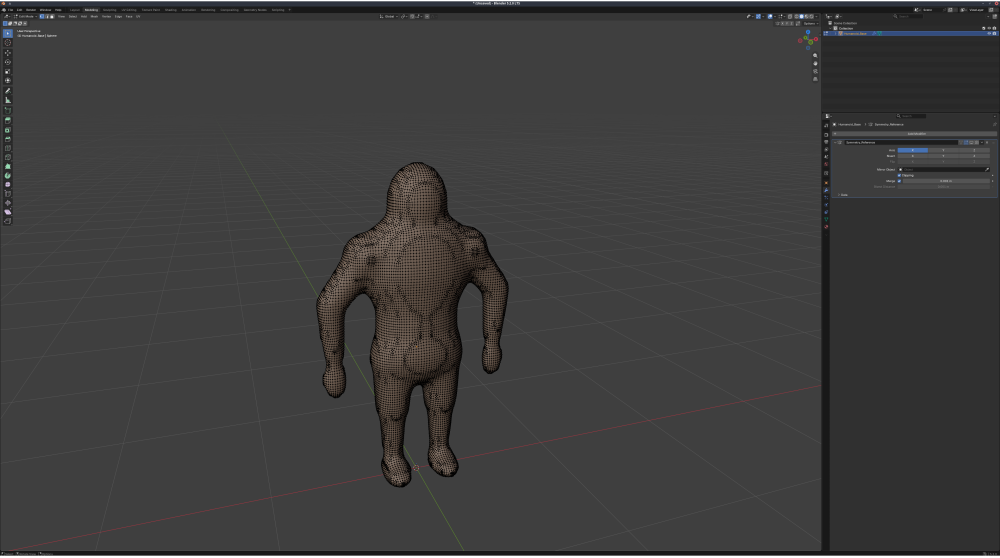Click the Mirror Object field

943,170
